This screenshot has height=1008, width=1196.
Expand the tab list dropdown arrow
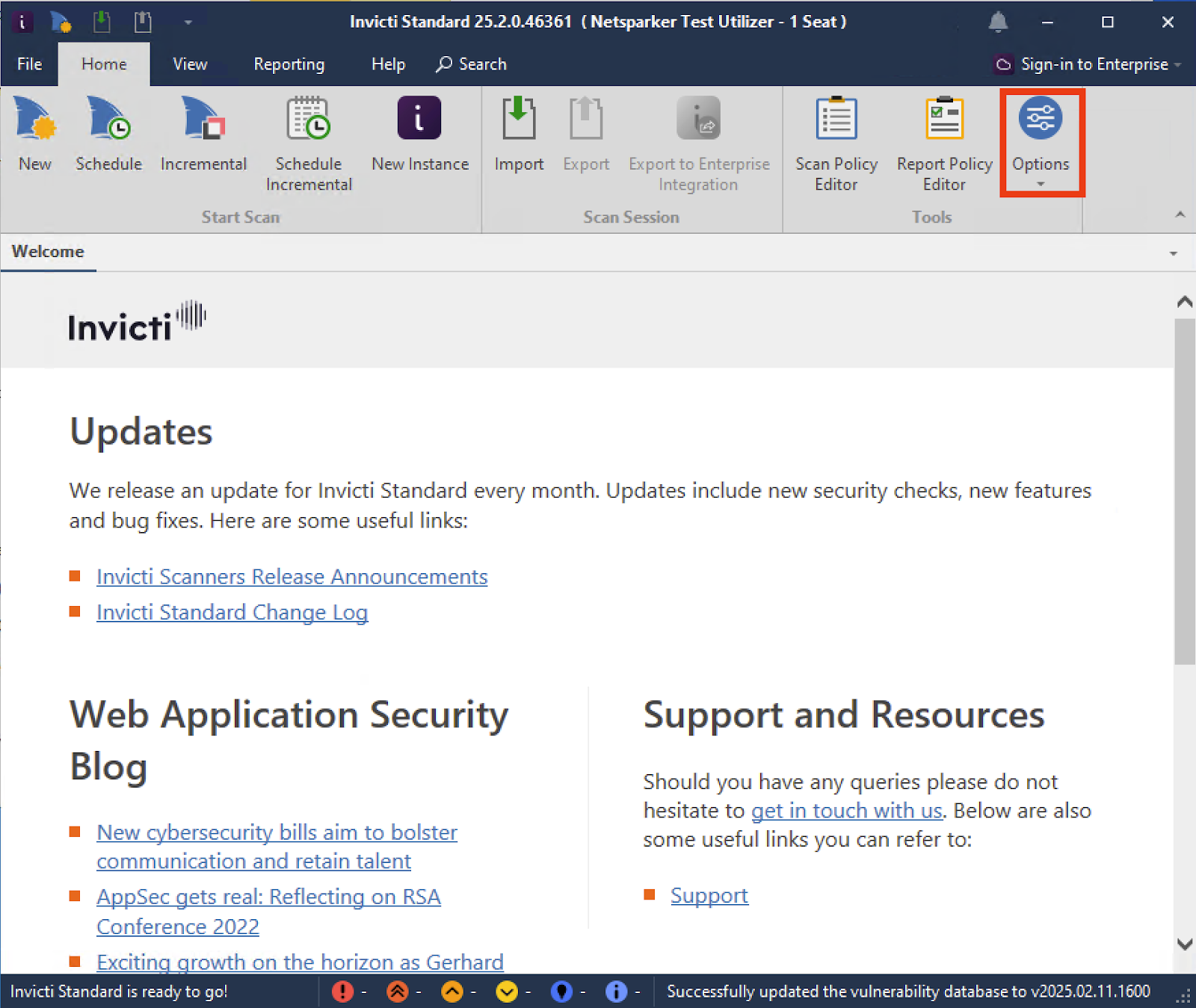click(x=1174, y=253)
